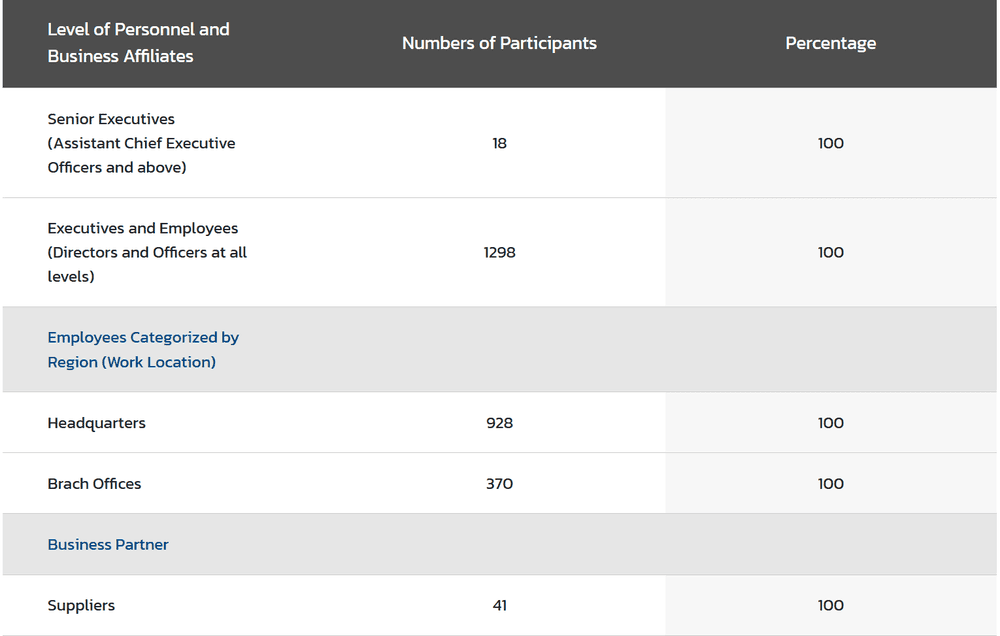Click the Brach Offices count 370
The width and height of the screenshot is (1000, 636).
pyautogui.click(x=499, y=484)
